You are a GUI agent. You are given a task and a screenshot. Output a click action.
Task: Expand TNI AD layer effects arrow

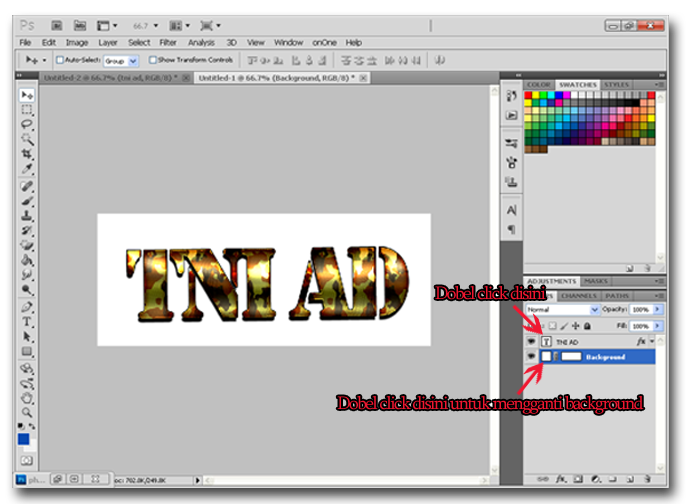pos(652,341)
